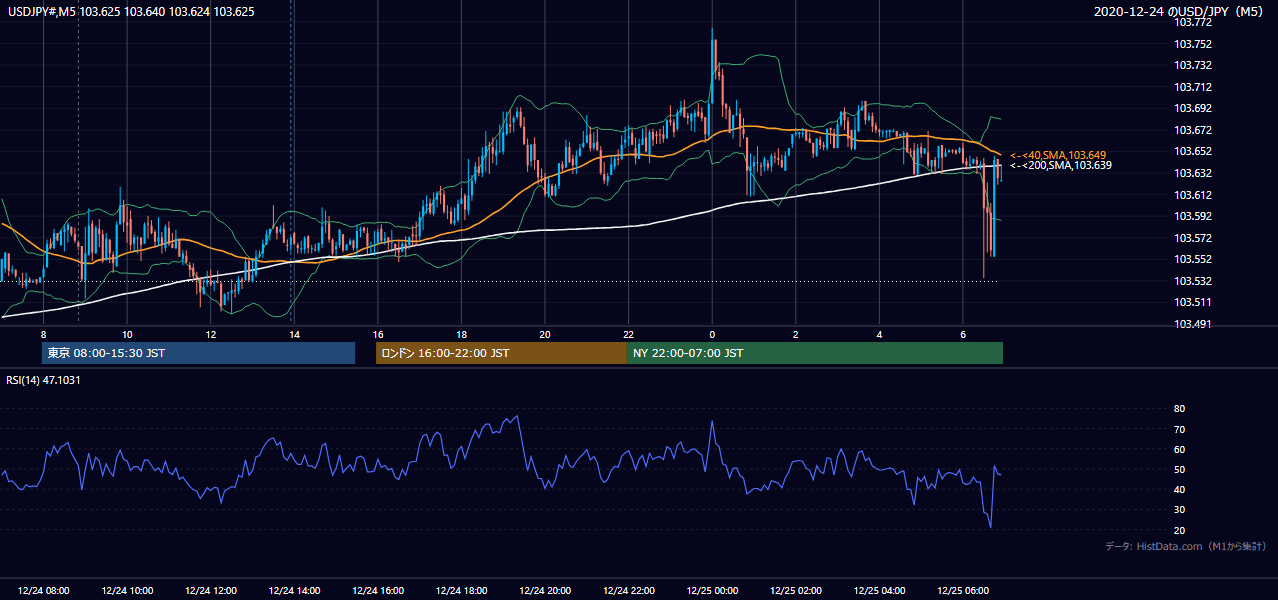Click price axis value 103.532
1278x600 pixels.
point(1192,281)
